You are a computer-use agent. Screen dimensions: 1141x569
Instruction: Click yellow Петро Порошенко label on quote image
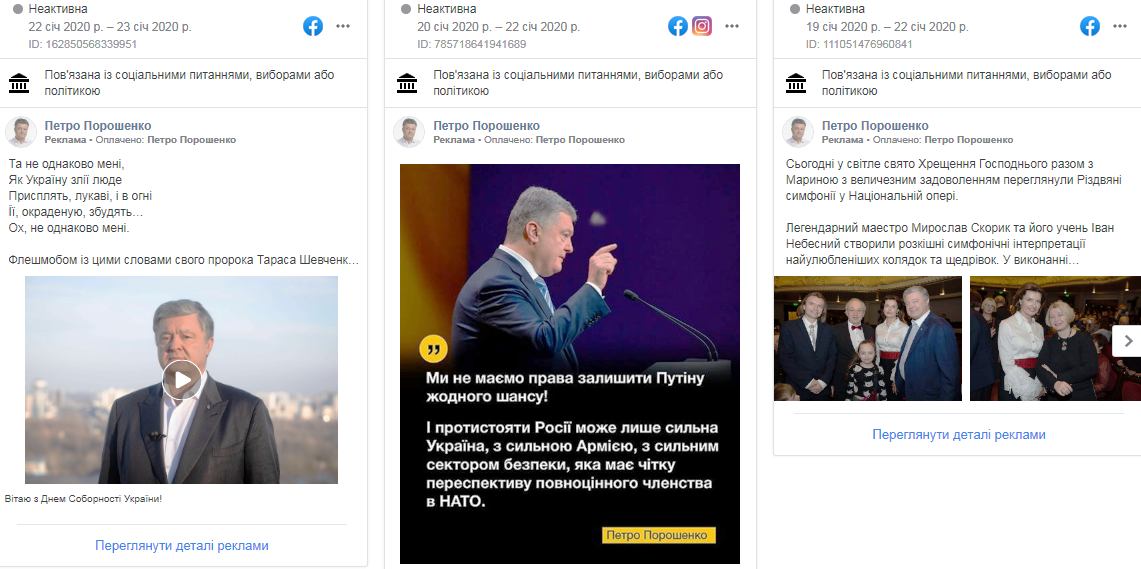(660, 535)
